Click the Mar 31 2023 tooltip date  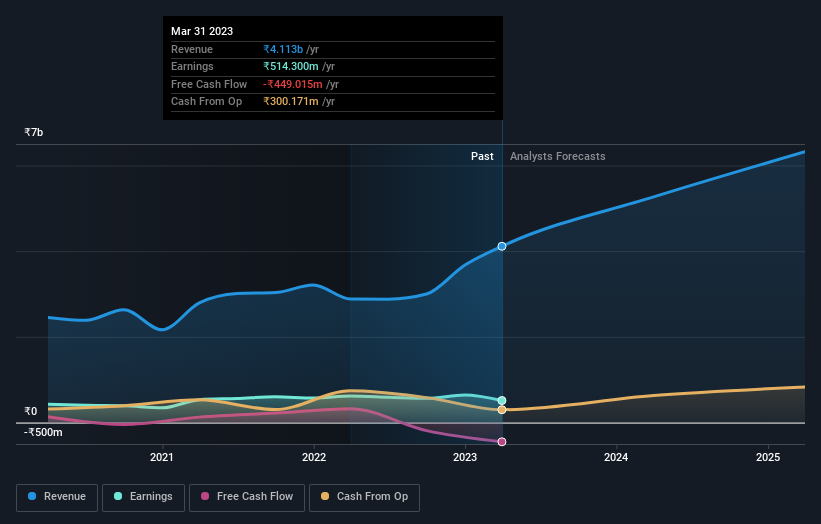click(202, 31)
